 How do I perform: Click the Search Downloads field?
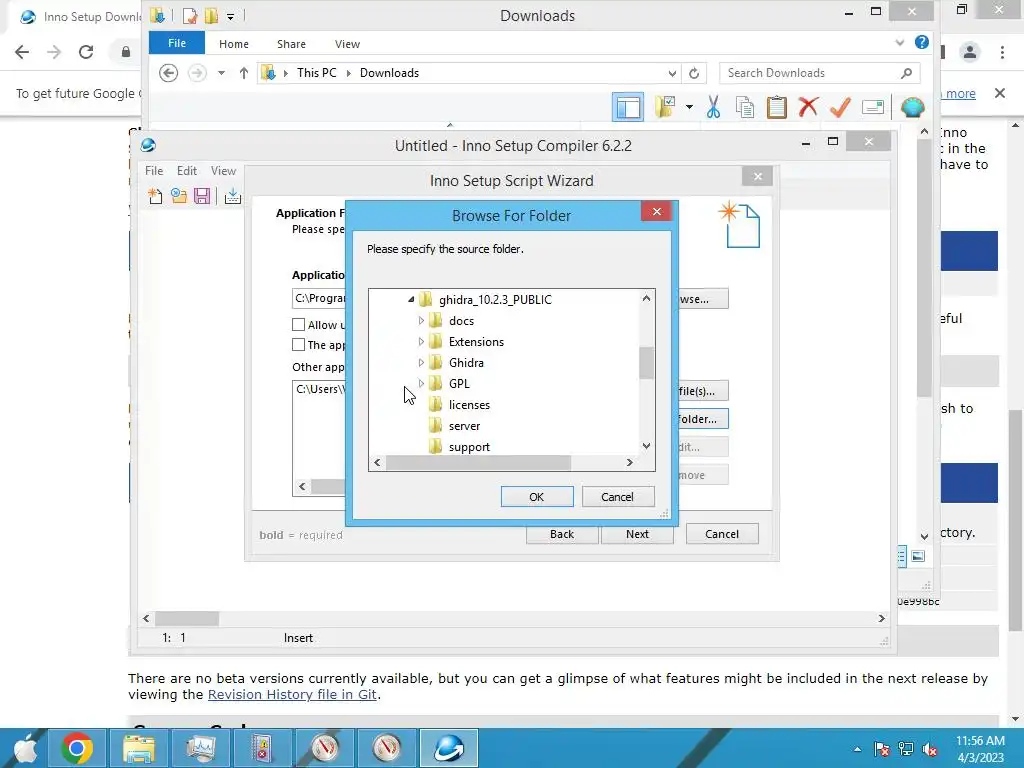point(820,73)
